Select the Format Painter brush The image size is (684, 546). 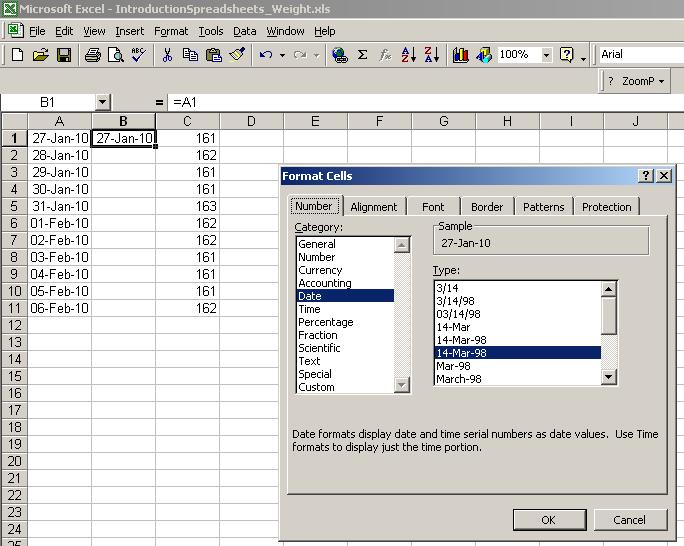click(x=237, y=55)
